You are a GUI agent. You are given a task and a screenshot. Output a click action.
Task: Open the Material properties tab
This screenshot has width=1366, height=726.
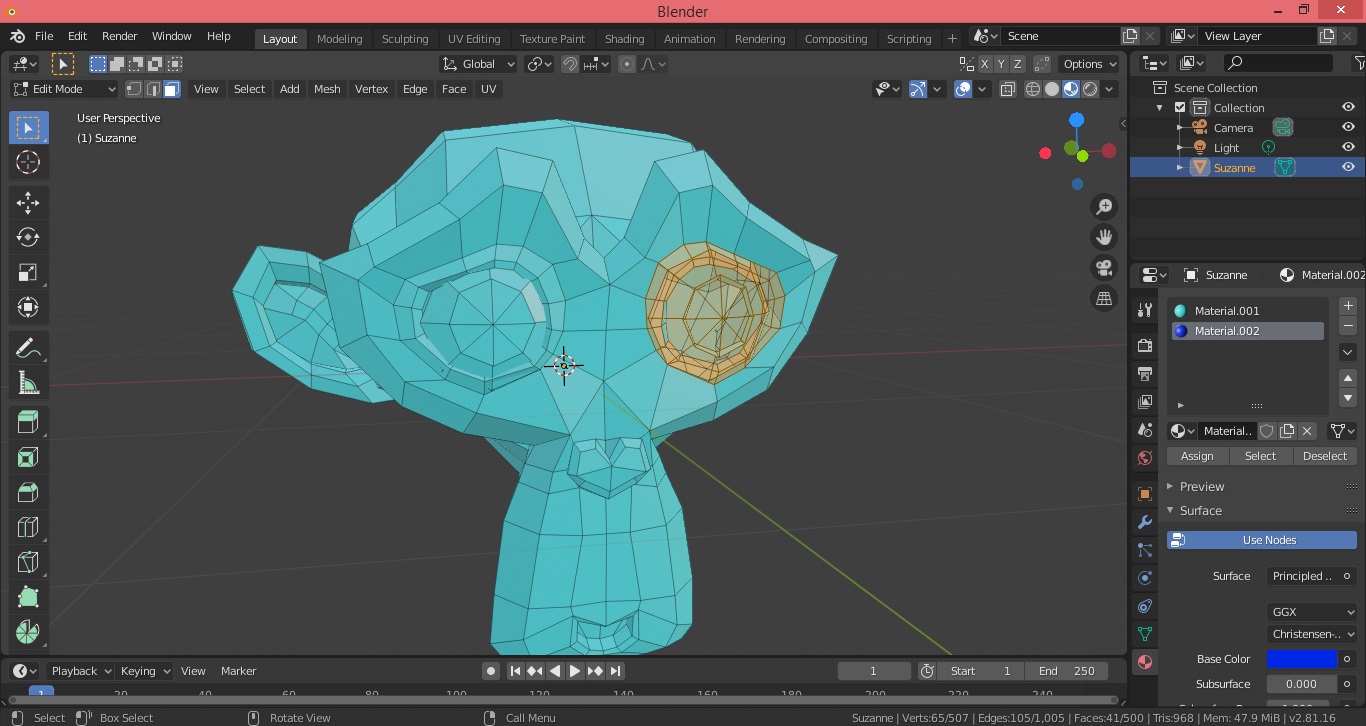pyautogui.click(x=1145, y=662)
